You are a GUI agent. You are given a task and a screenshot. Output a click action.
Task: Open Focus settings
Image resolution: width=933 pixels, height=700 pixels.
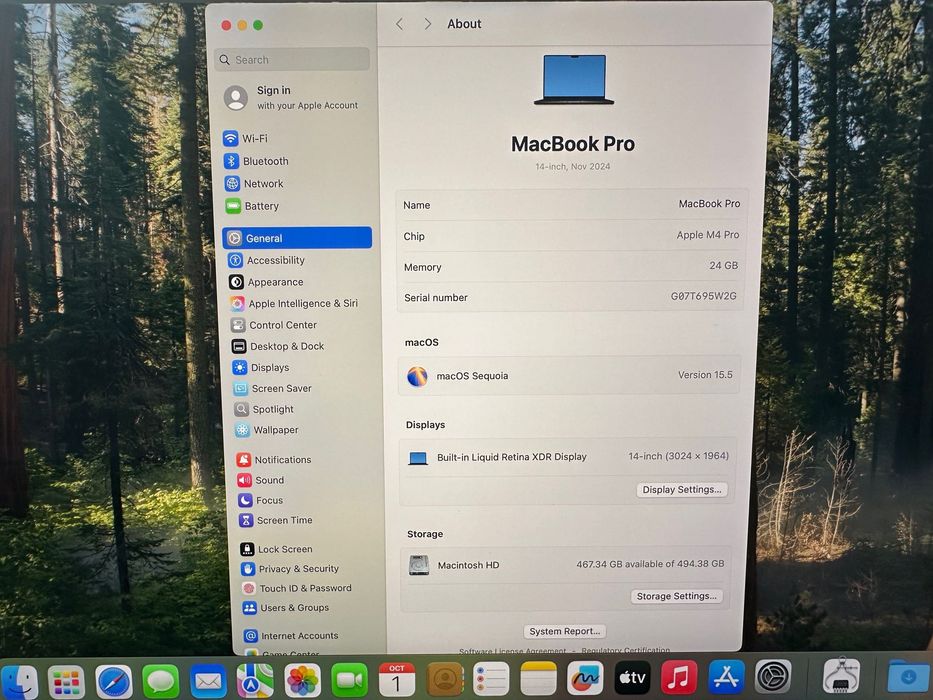tap(261, 500)
